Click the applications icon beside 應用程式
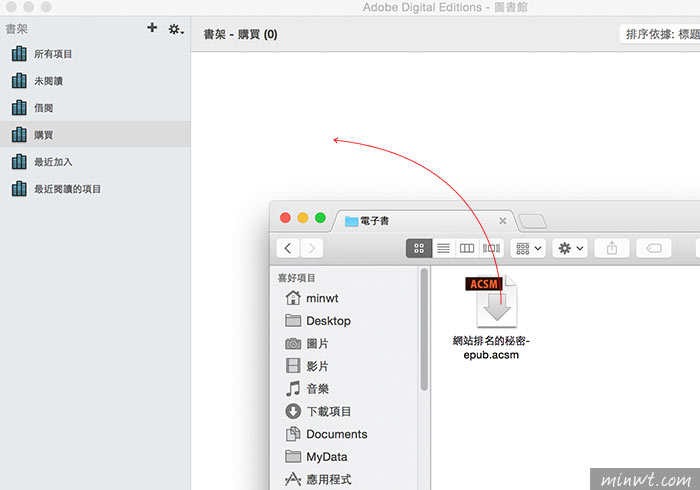Screen dimensions: 700x490 (x=293, y=479)
